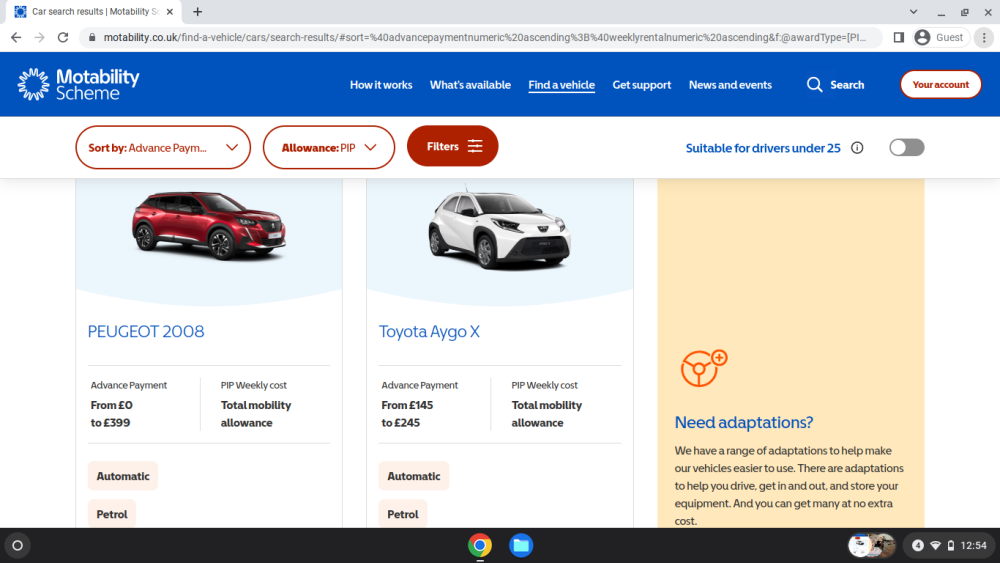Open How it works menu
This screenshot has width=1000, height=563.
coord(381,85)
